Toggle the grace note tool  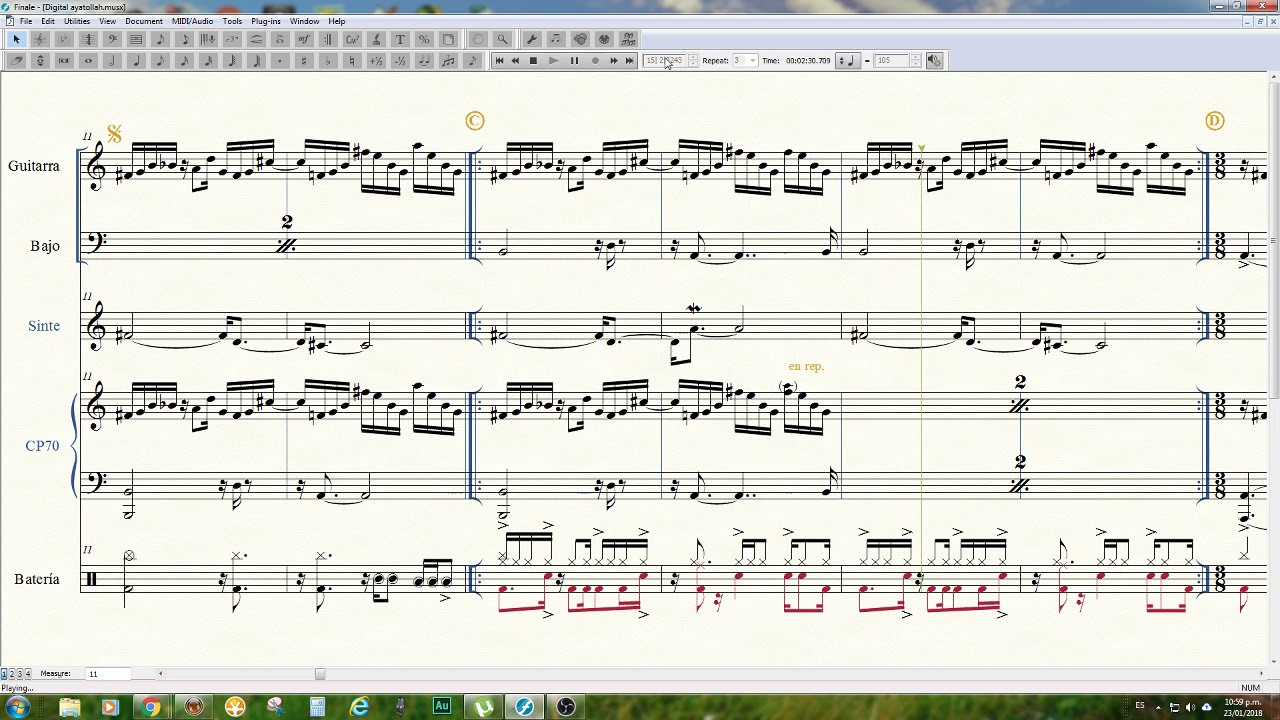472,60
